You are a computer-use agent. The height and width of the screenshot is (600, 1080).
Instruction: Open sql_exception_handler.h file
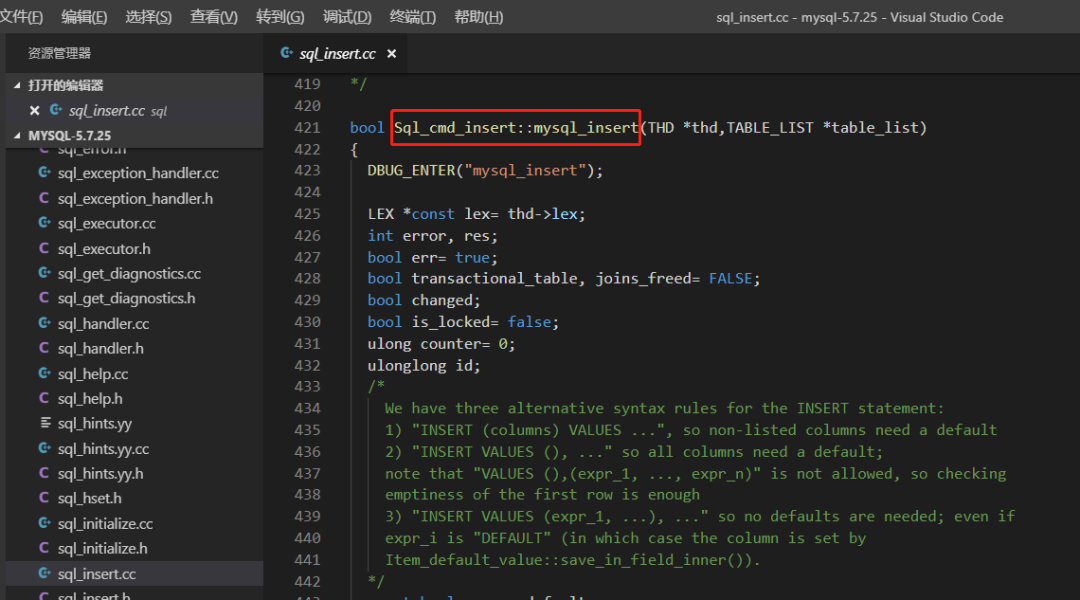(x=134, y=198)
